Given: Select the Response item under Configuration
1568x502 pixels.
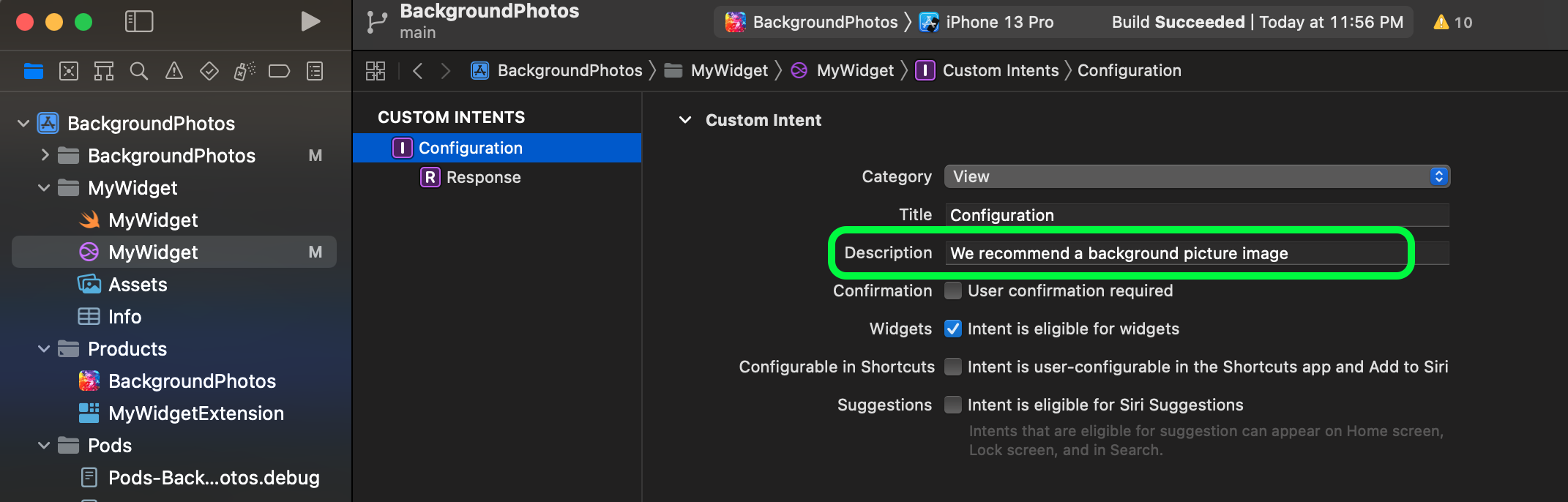Looking at the screenshot, I should pyautogui.click(x=483, y=177).
